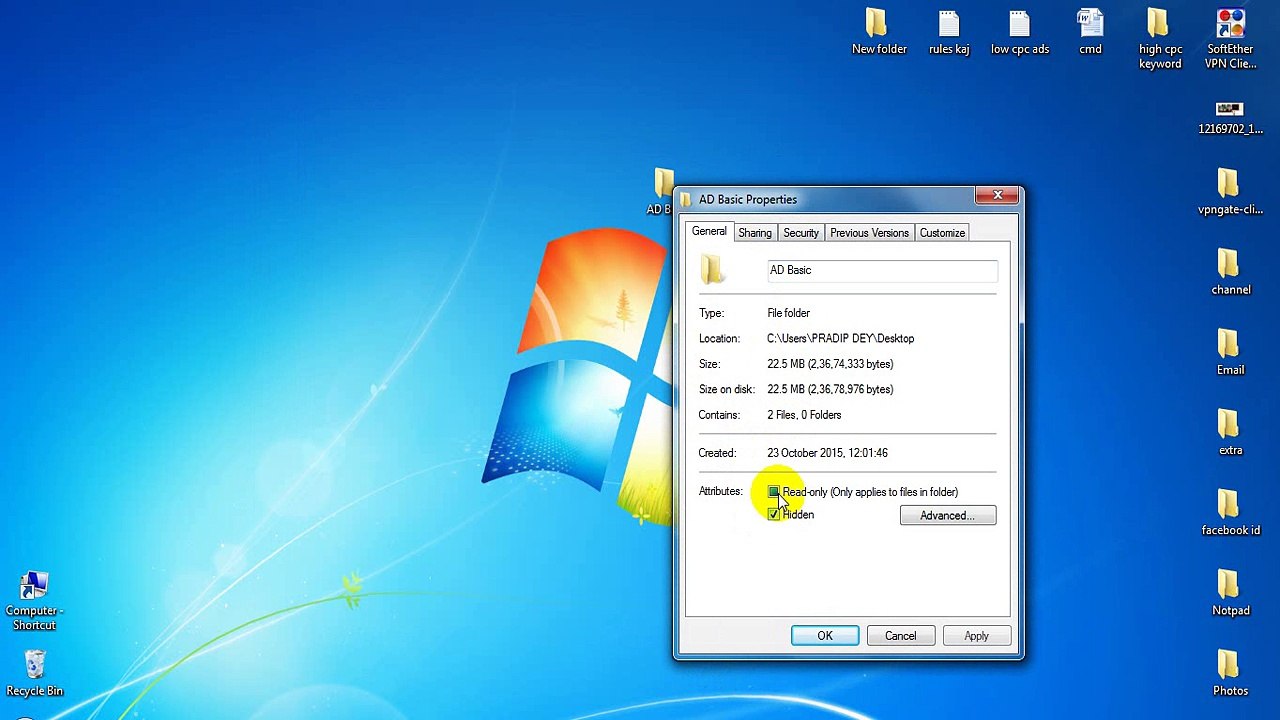
Task: Switch to the General tab
Action: click(709, 232)
